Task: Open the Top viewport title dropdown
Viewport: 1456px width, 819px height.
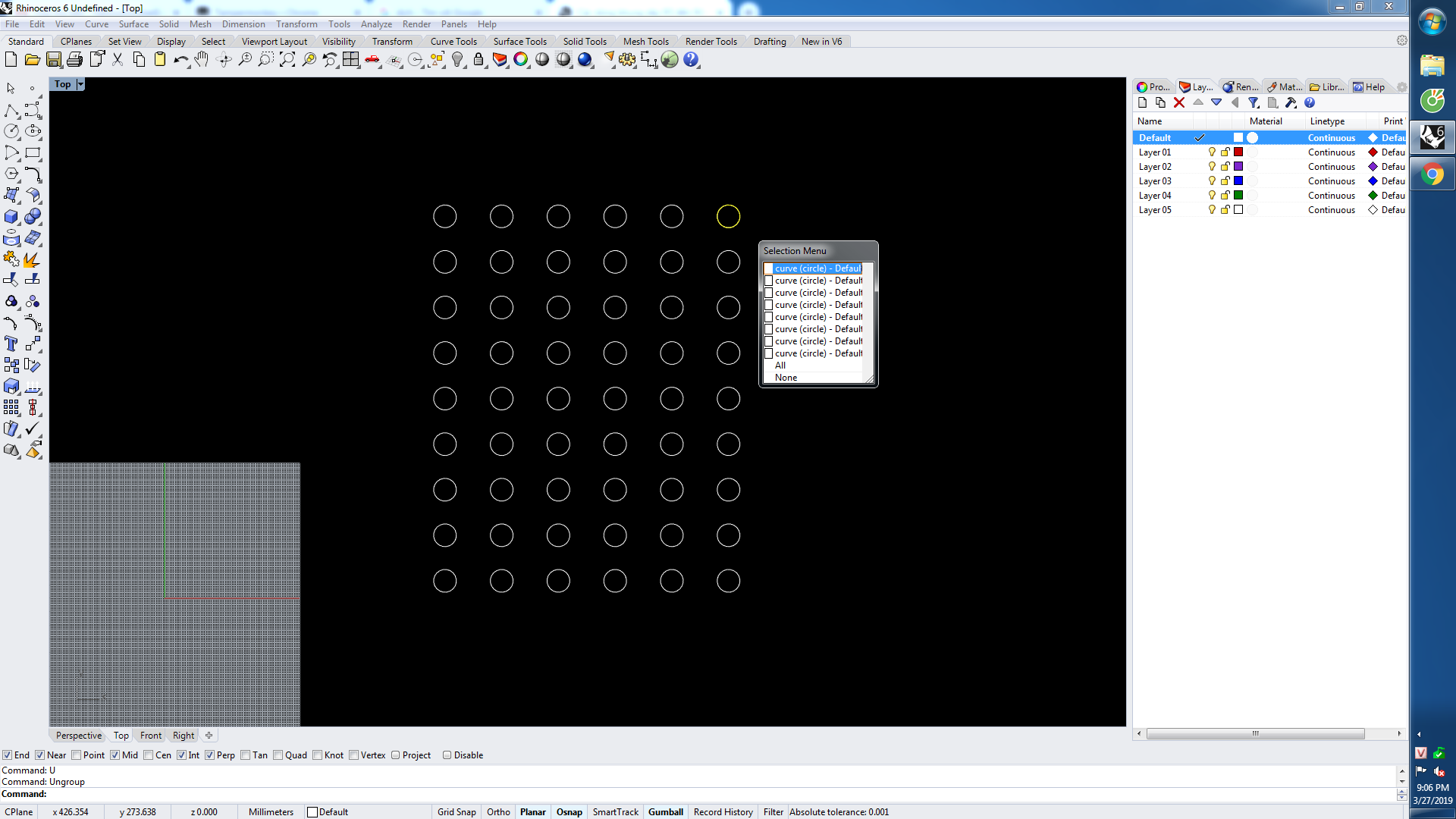Action: point(80,84)
